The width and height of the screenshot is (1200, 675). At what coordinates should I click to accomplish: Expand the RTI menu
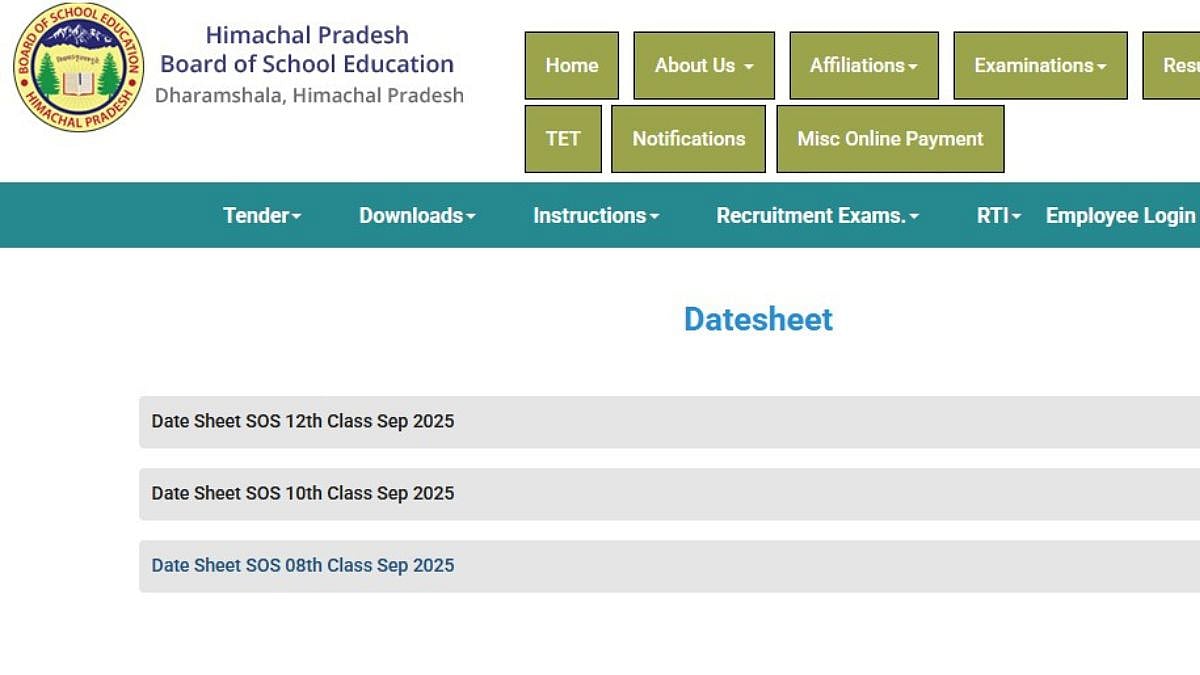(x=998, y=215)
